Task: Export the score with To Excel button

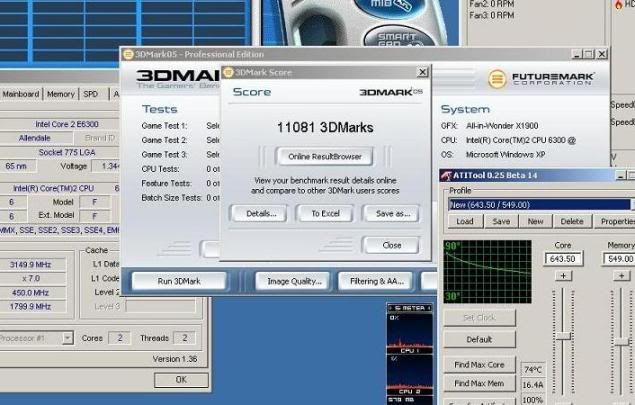Action: click(x=325, y=213)
